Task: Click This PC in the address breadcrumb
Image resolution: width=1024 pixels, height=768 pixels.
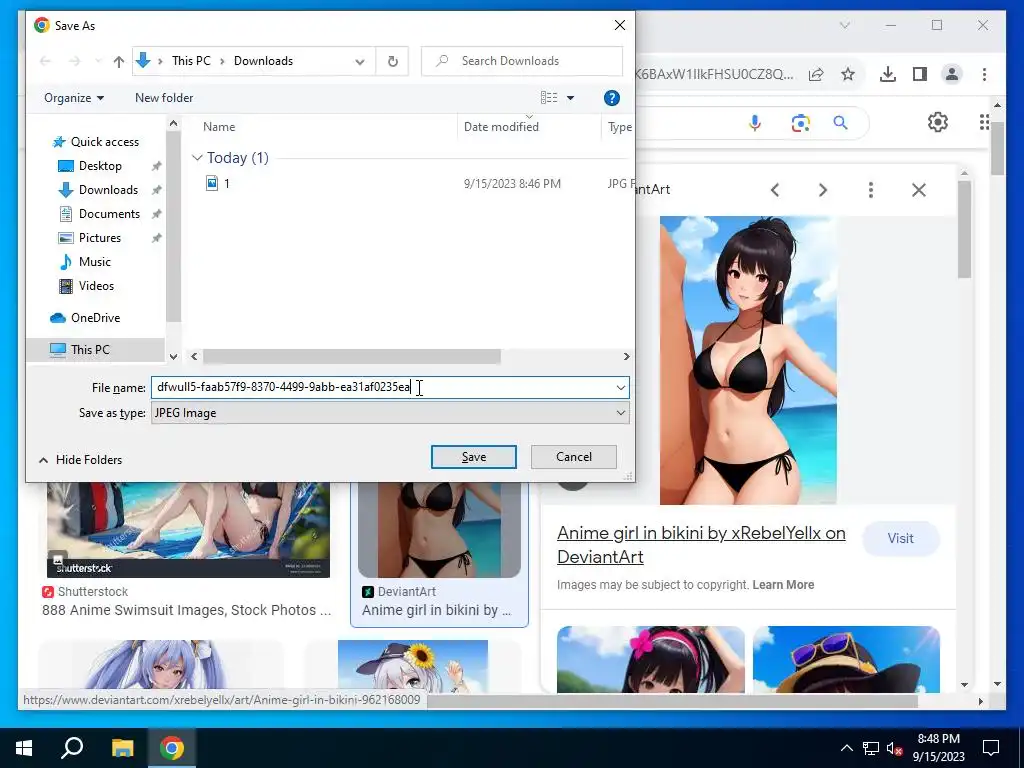Action: pyautogui.click(x=191, y=61)
